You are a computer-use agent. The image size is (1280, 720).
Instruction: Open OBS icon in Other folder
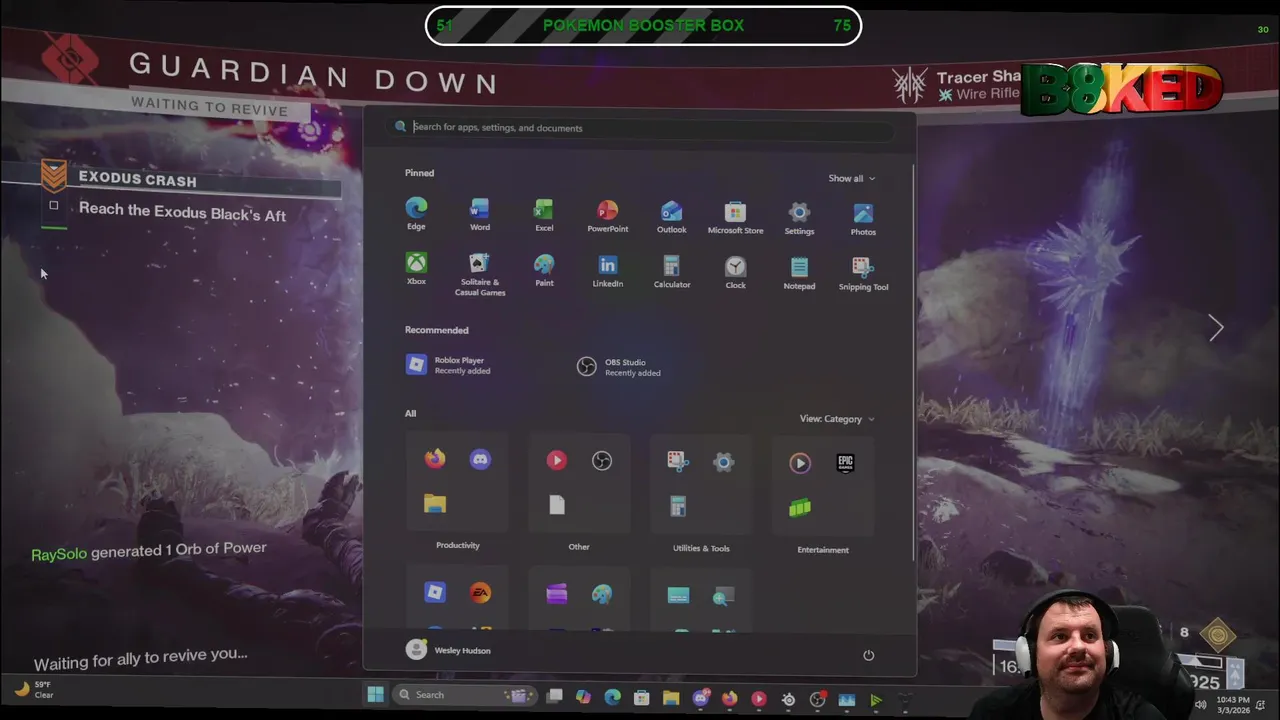click(601, 461)
